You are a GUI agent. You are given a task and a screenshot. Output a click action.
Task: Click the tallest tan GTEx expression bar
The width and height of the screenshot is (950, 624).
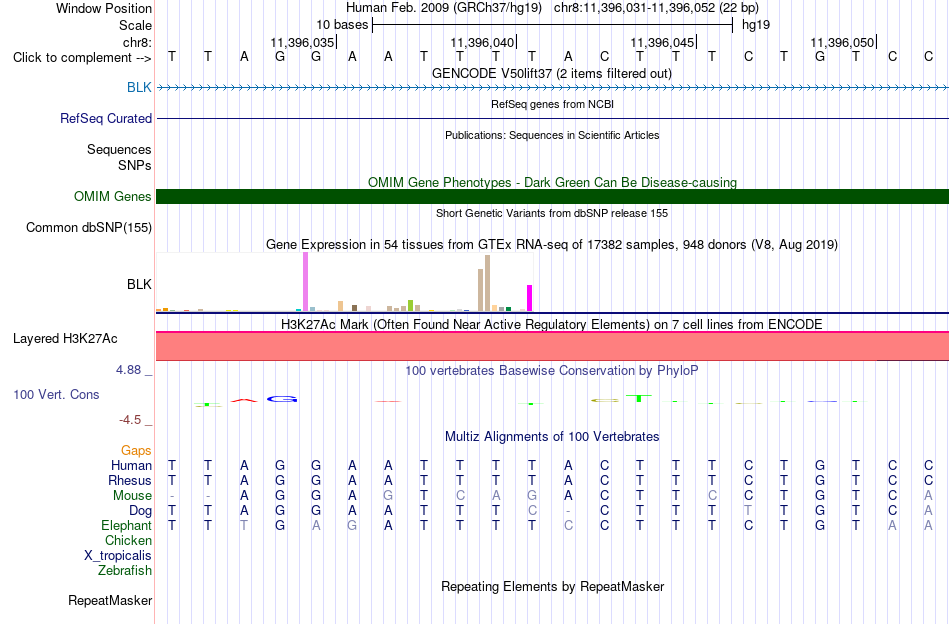pyautogui.click(x=487, y=283)
